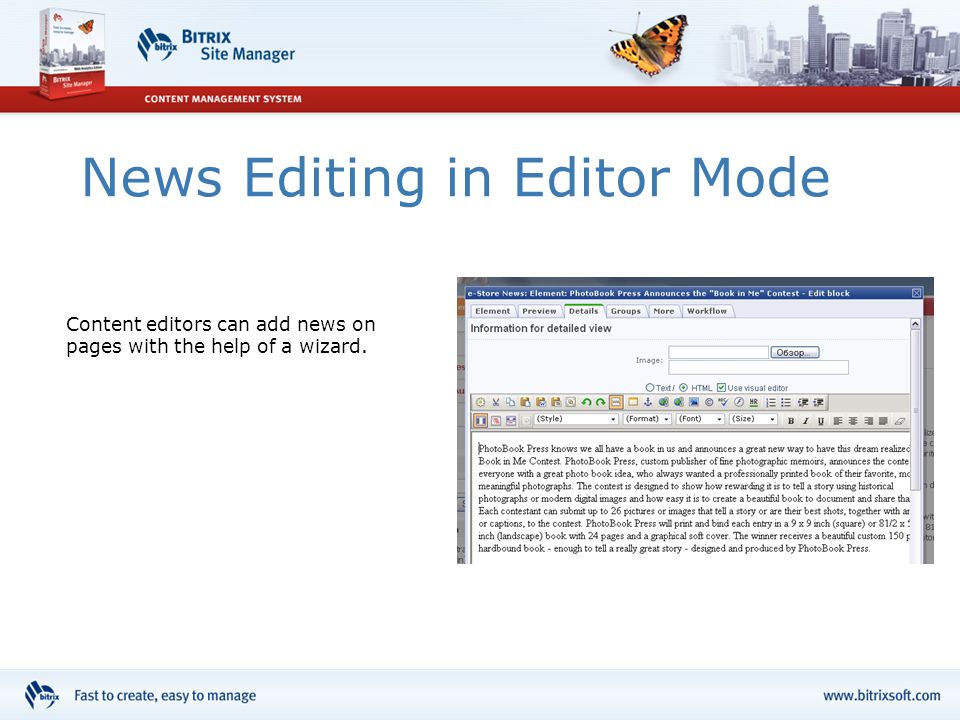The height and width of the screenshot is (720, 960).
Task: Switch to the Preview tab
Action: tap(539, 311)
